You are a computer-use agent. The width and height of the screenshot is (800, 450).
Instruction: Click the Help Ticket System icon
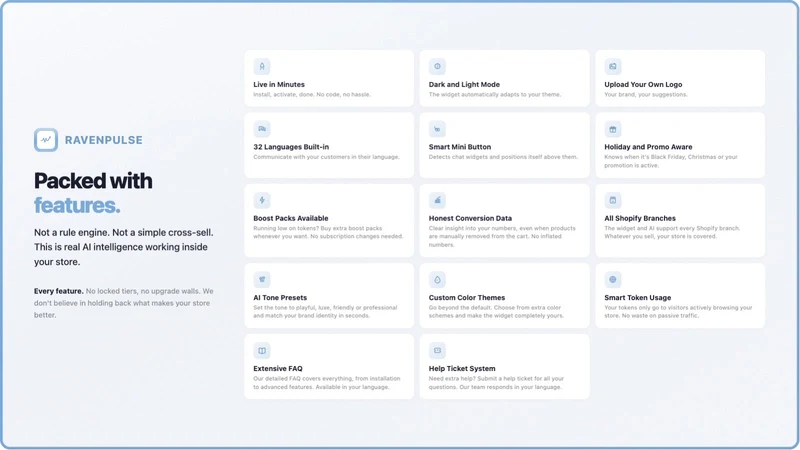437,351
